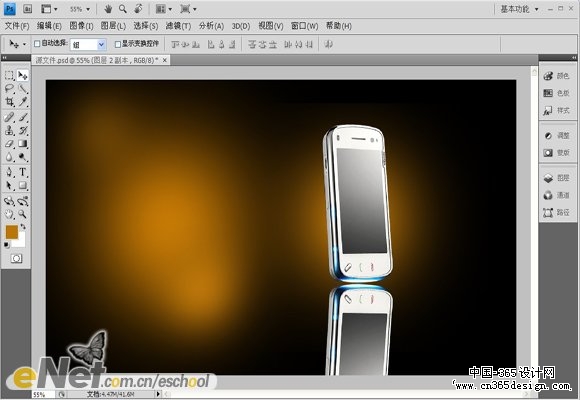Open the 图像(I) menu
Image resolution: width=580 pixels, height=400 pixels.
click(x=81, y=26)
